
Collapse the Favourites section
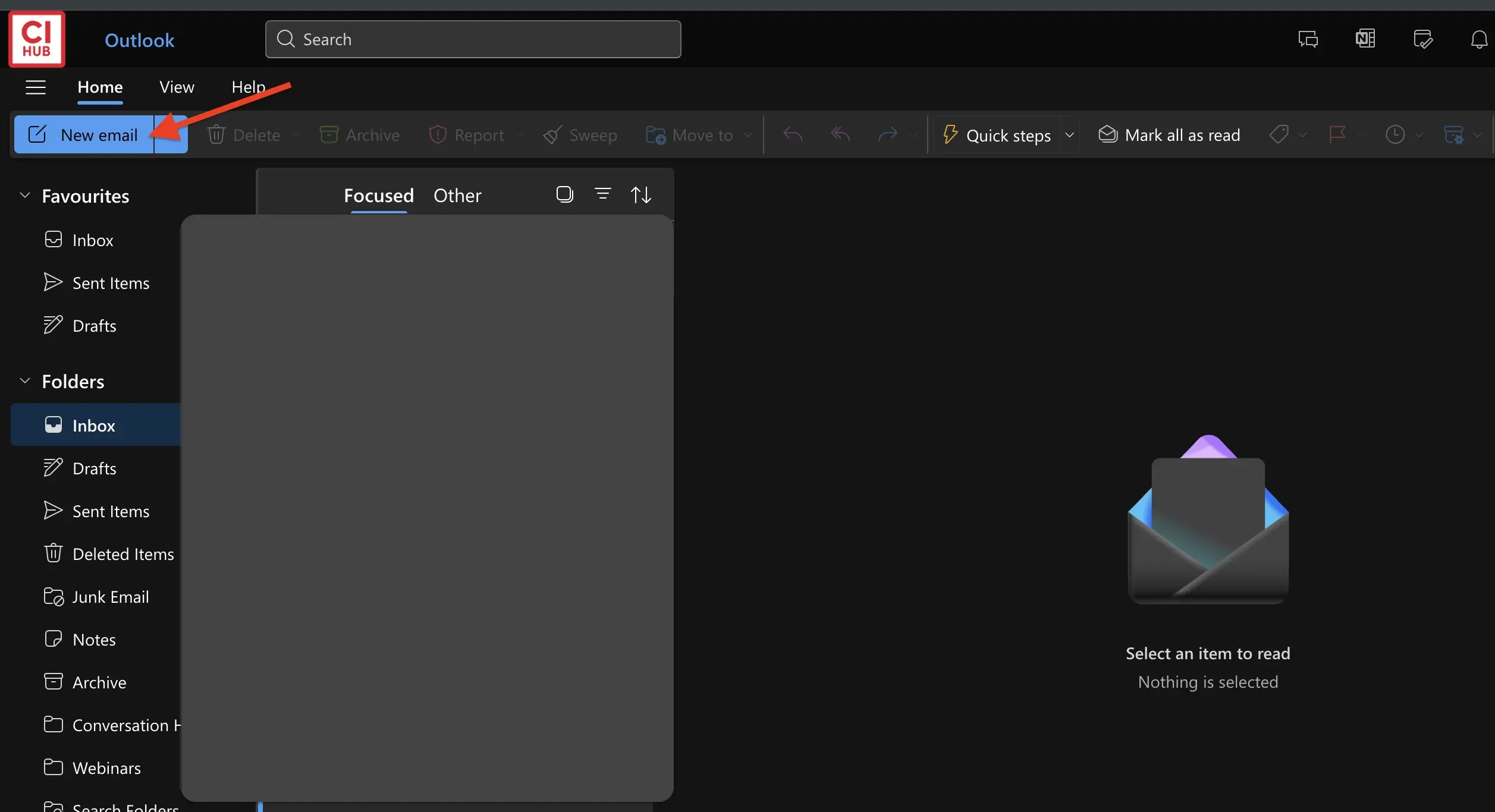25,196
